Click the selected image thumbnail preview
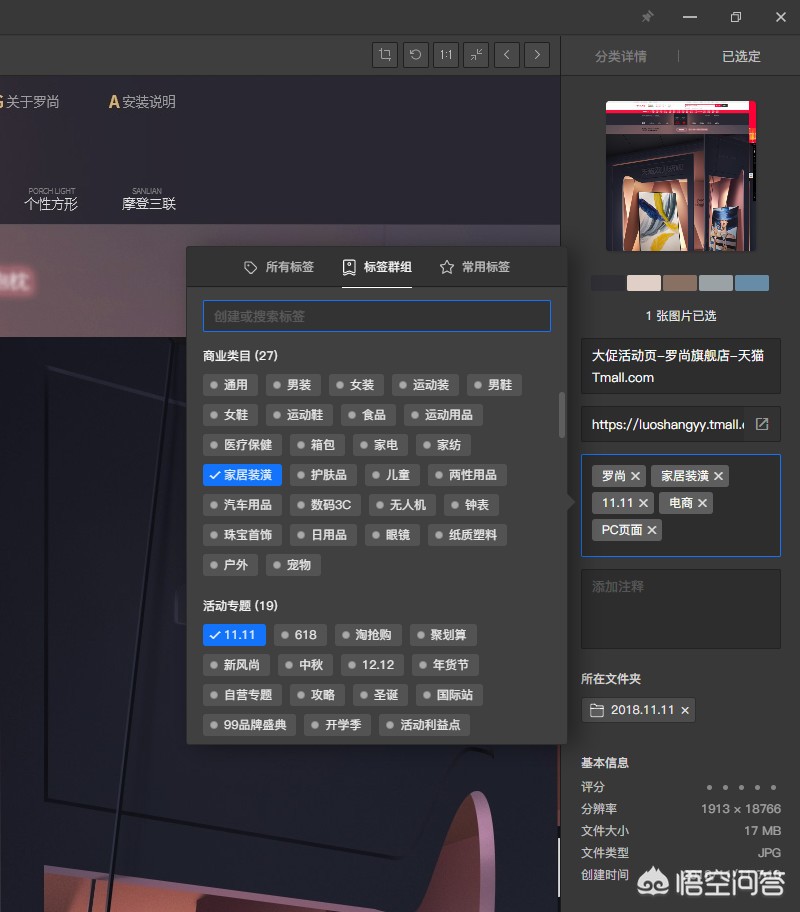800x912 pixels. click(680, 176)
